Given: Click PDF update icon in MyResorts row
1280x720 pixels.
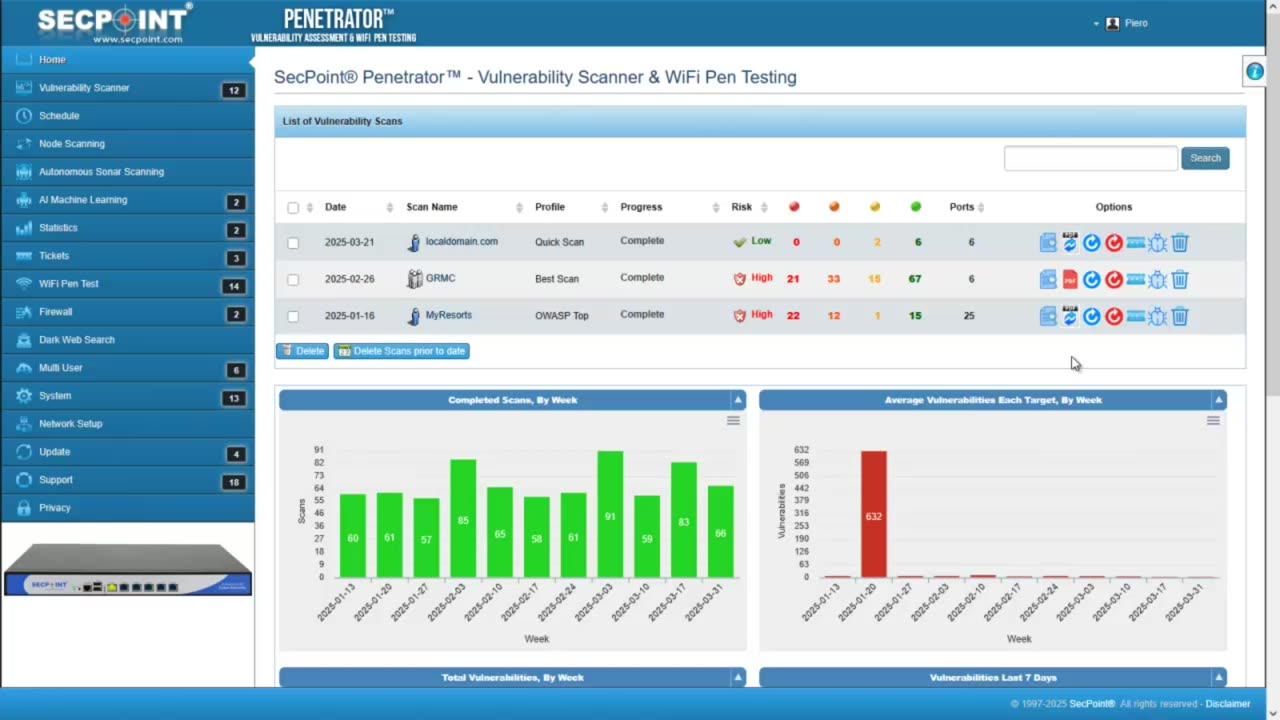Looking at the screenshot, I should click(1070, 316).
